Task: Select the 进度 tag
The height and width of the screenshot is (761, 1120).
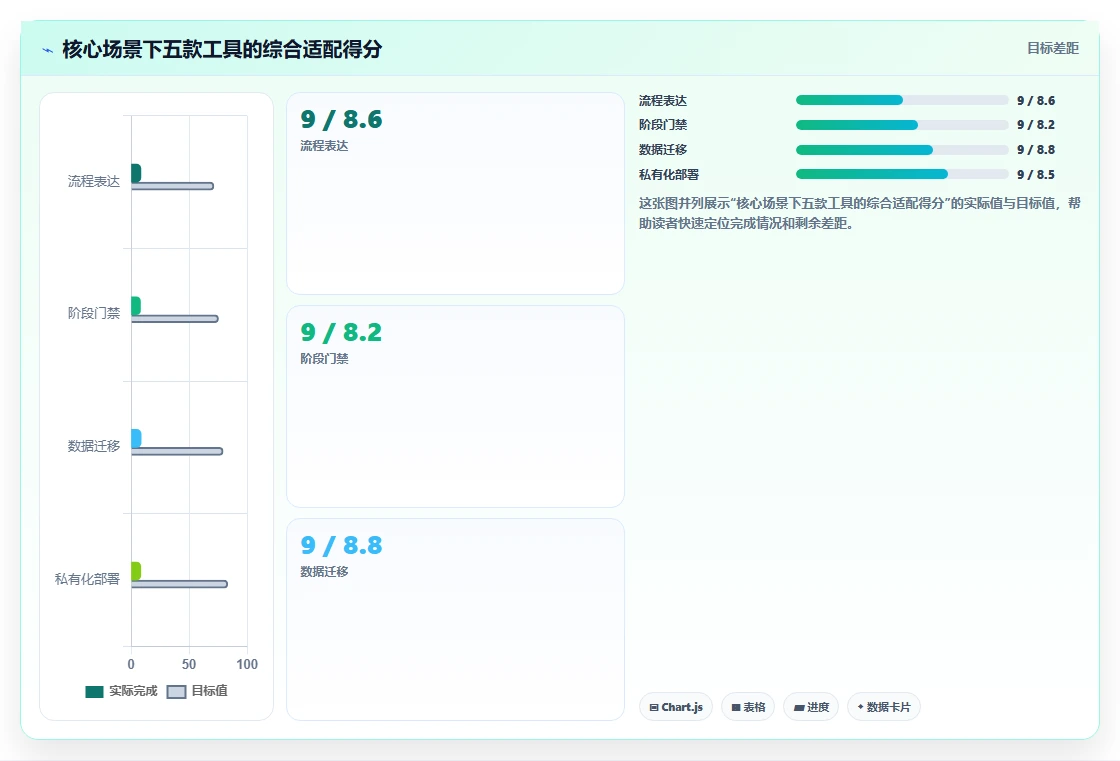Action: (811, 707)
